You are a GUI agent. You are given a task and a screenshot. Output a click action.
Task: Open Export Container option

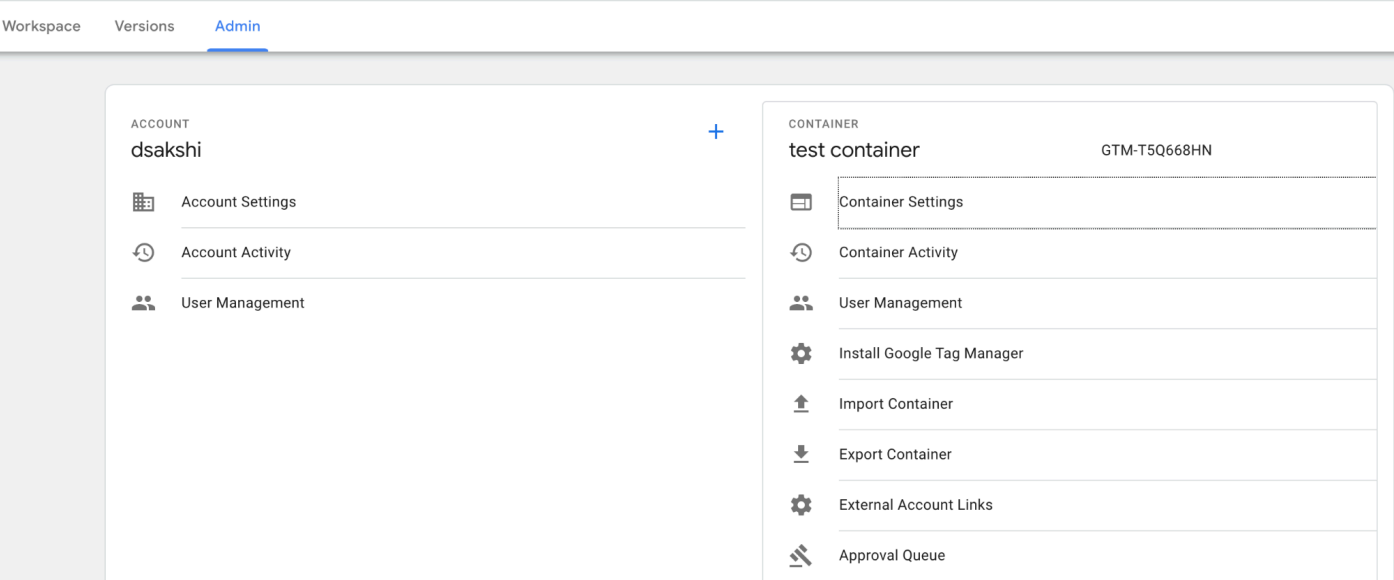click(895, 454)
